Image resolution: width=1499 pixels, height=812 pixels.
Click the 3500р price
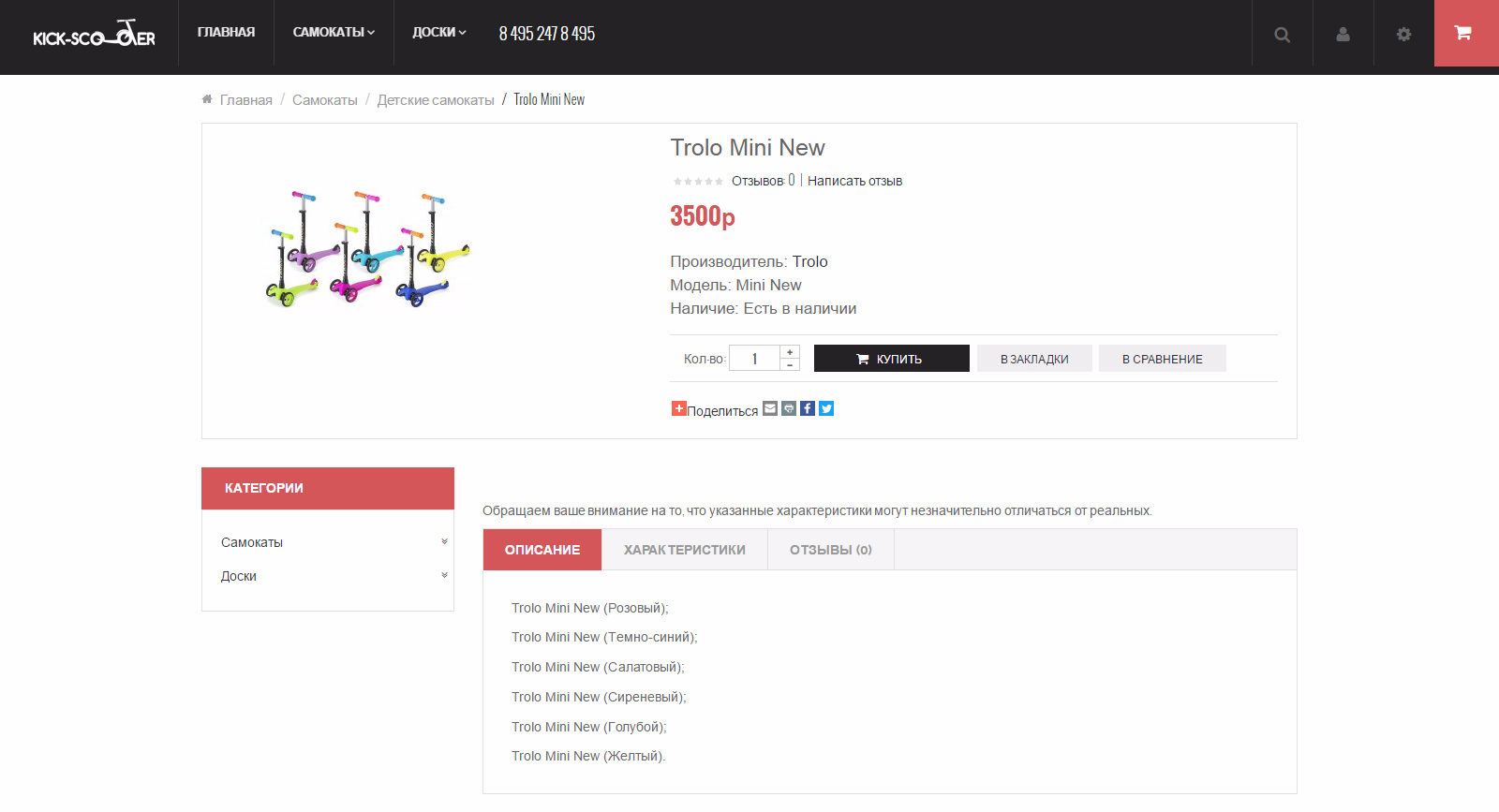pyautogui.click(x=703, y=216)
